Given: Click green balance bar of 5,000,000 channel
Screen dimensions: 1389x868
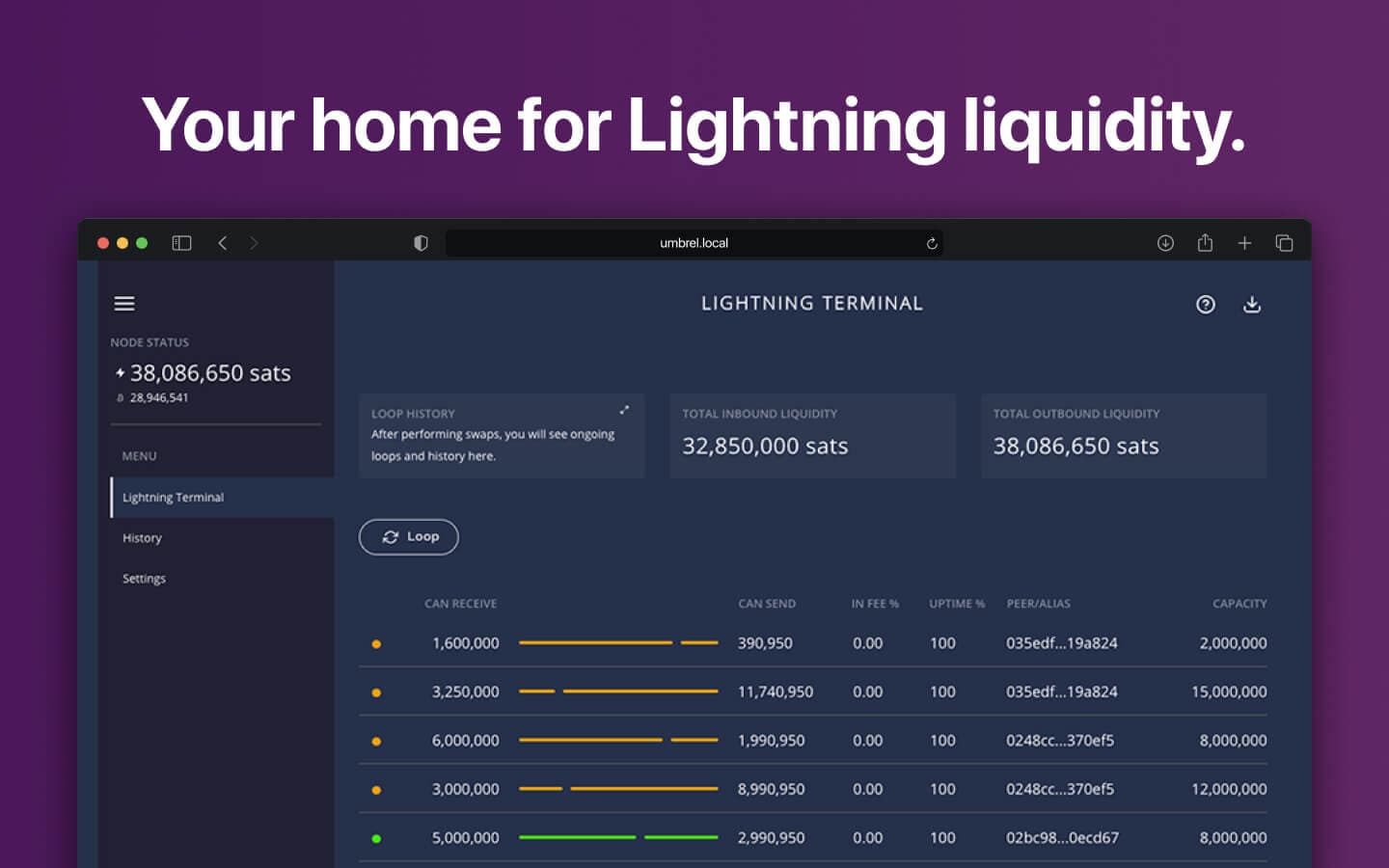Looking at the screenshot, I should (618, 837).
